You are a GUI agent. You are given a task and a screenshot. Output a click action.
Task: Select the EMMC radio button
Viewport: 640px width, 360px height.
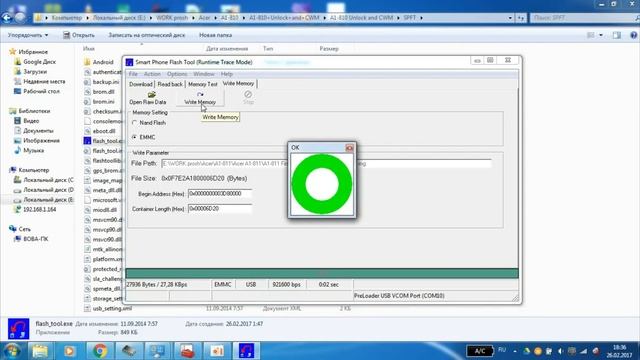(x=134, y=137)
